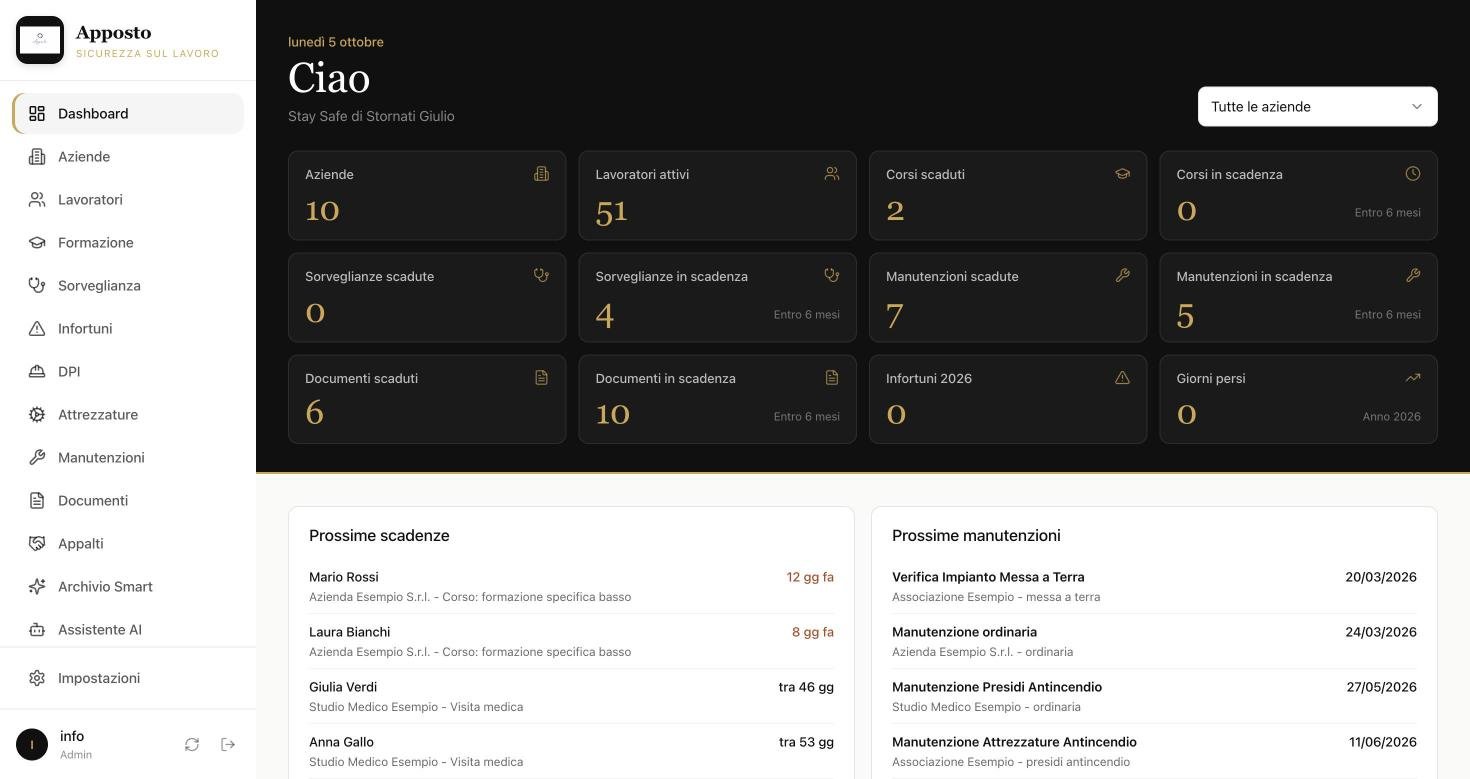1470x779 pixels.
Task: Select Giulia Verdi visita medica row
Action: 571,696
